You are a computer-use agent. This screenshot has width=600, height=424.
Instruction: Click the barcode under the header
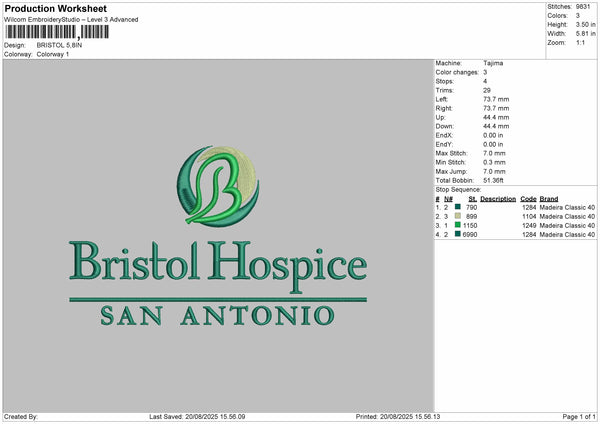[57, 32]
